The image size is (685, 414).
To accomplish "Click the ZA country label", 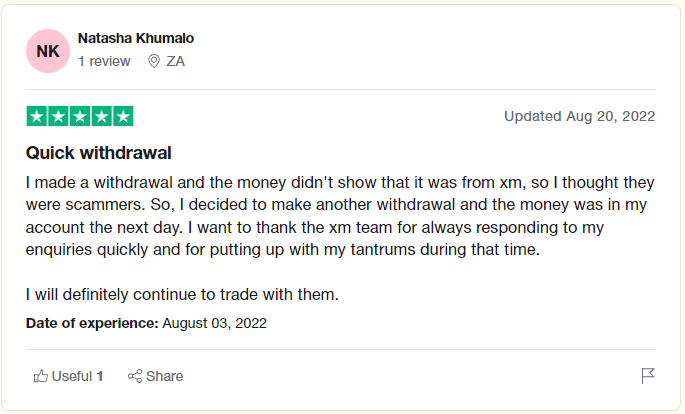I will pyautogui.click(x=176, y=61).
